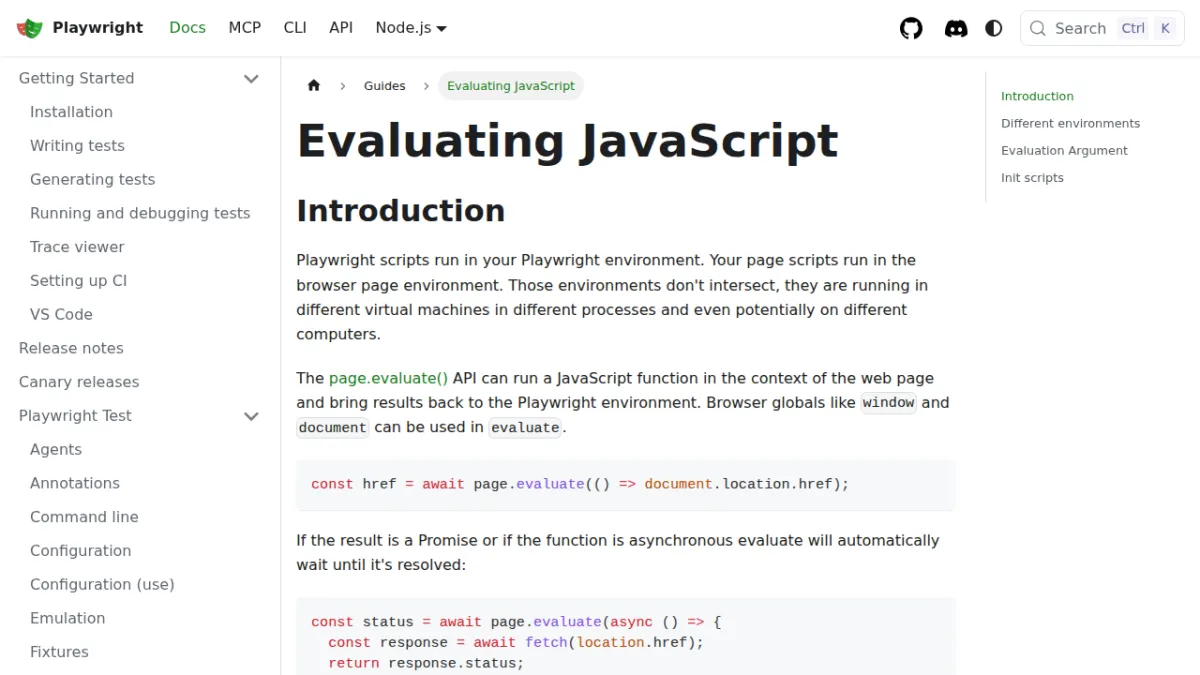Open the Fixtures page
Screen dimensions: 1200x675
point(59,652)
